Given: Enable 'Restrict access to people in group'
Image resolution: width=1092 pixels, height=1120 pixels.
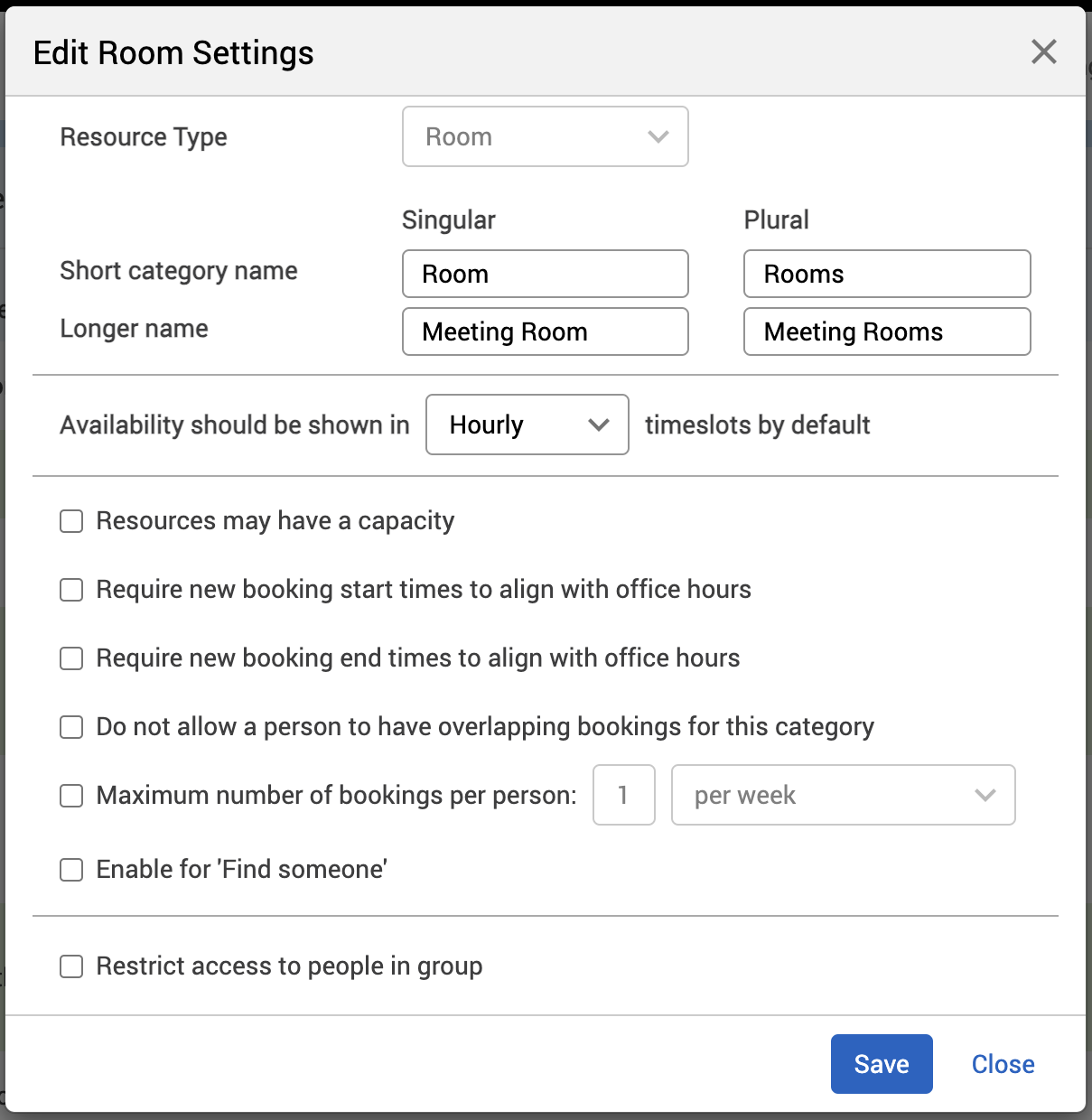Looking at the screenshot, I should click(x=71, y=966).
